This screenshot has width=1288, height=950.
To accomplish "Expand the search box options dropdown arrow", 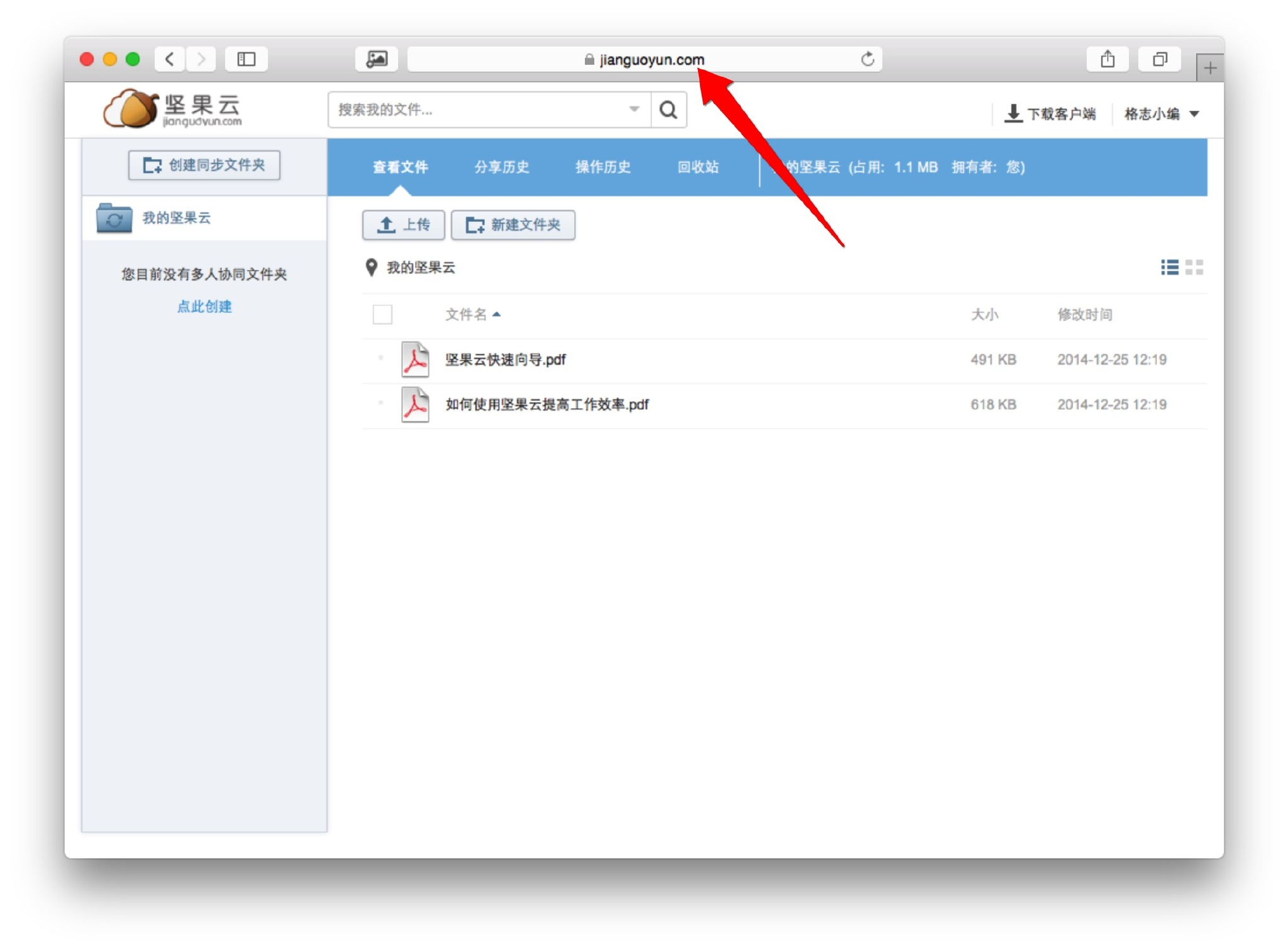I will pyautogui.click(x=634, y=109).
